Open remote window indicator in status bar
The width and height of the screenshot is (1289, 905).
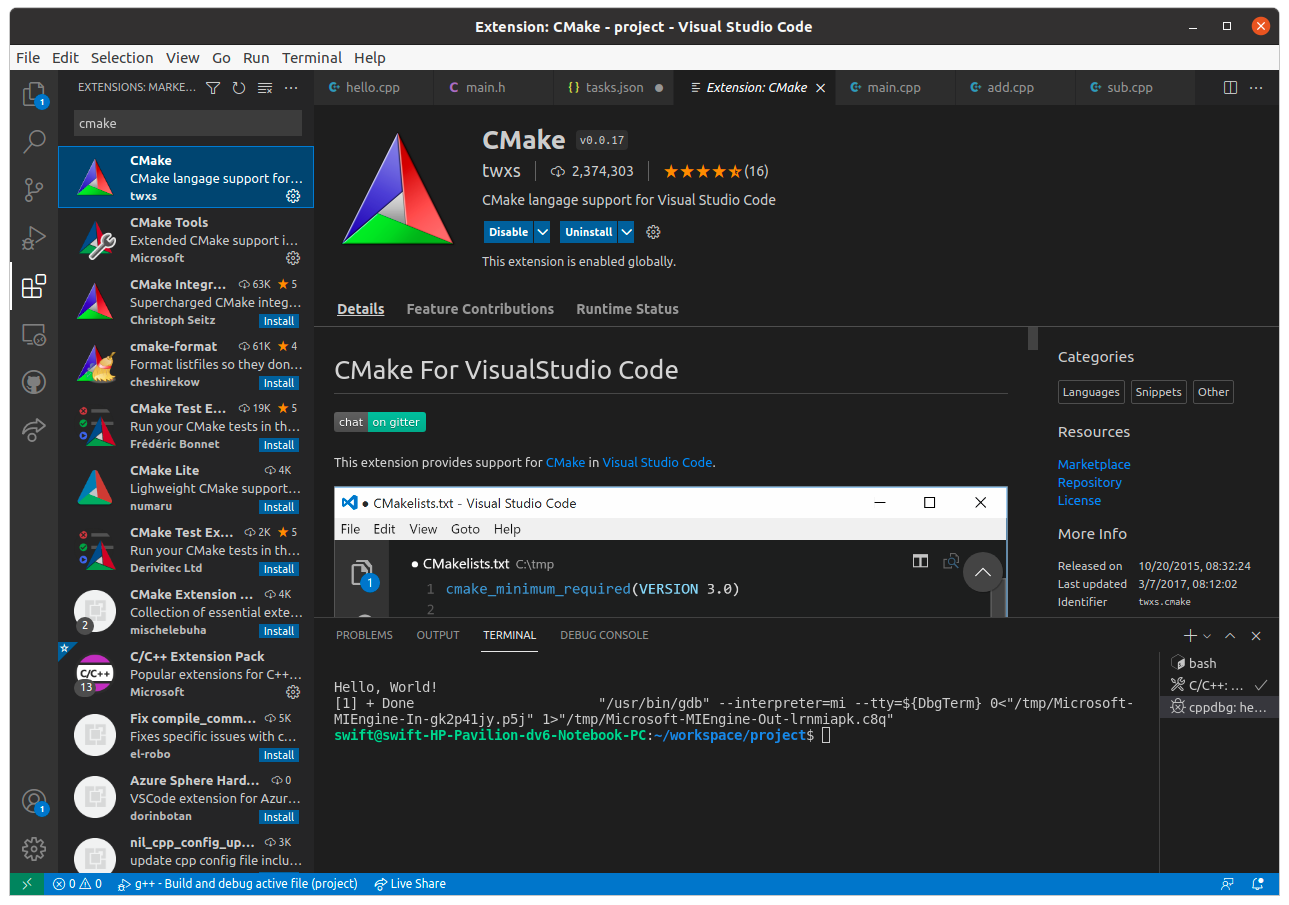pos(27,884)
